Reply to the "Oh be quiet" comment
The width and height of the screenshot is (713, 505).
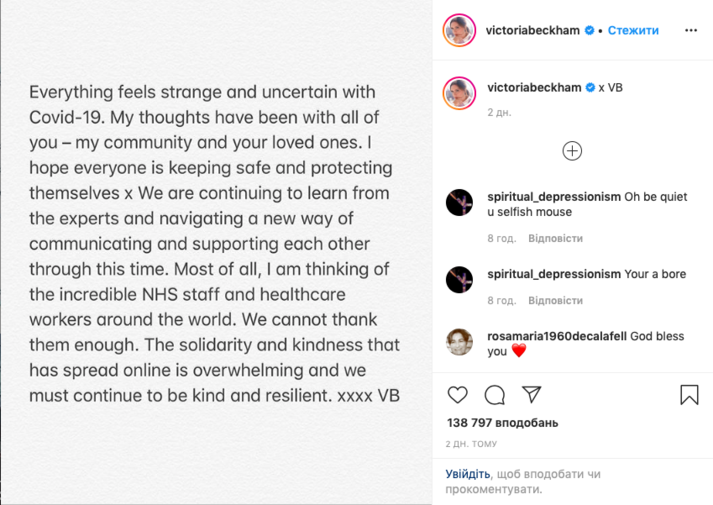[x=556, y=239]
